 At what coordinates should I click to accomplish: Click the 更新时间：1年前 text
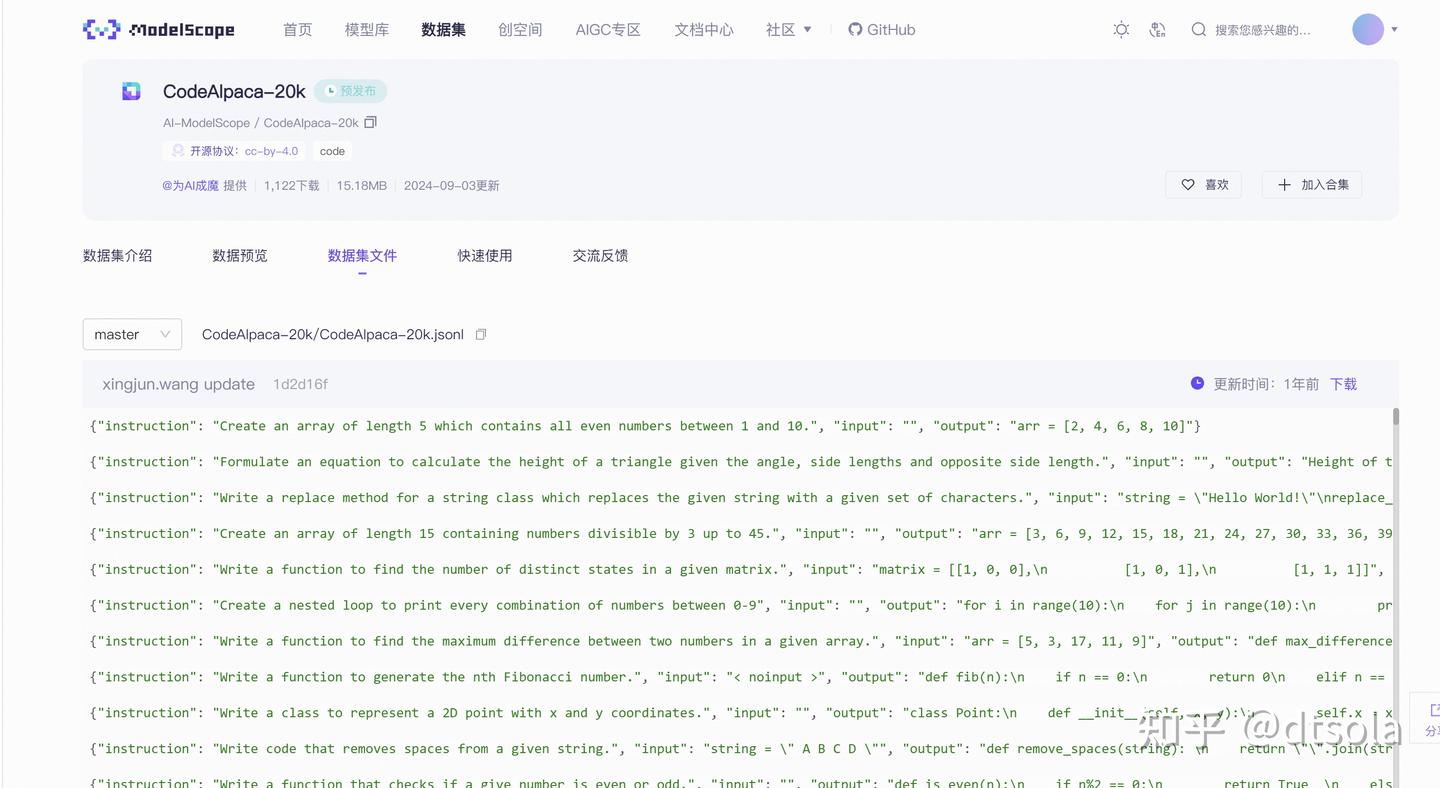click(1266, 384)
